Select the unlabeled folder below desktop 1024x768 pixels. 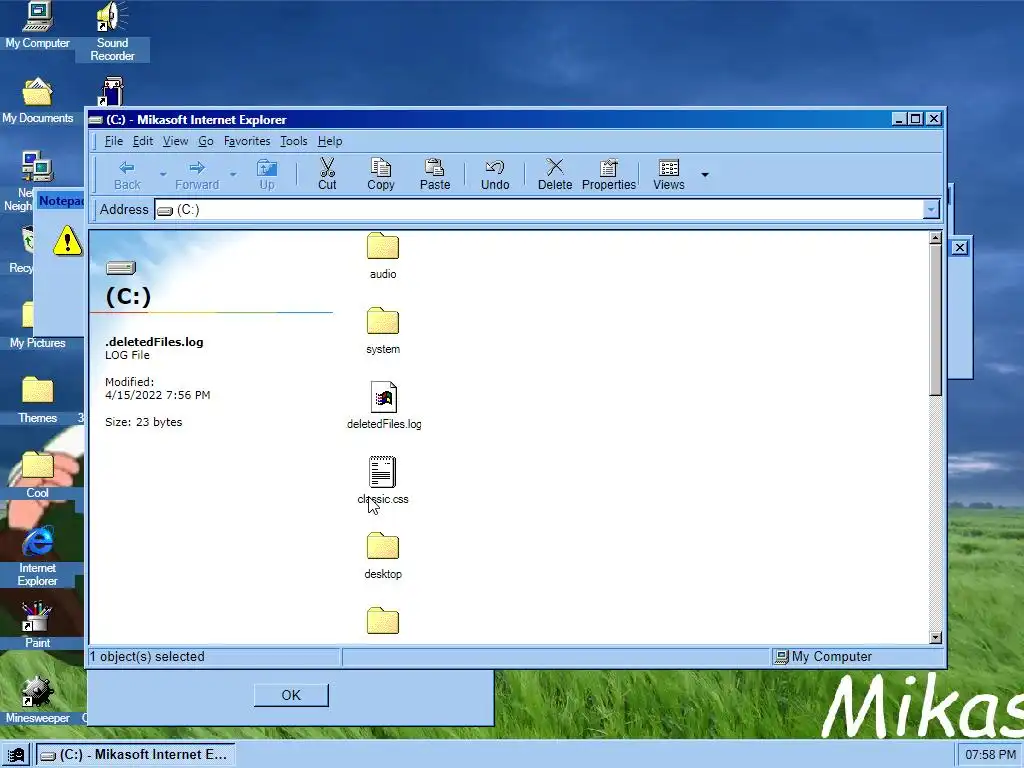[x=383, y=620]
